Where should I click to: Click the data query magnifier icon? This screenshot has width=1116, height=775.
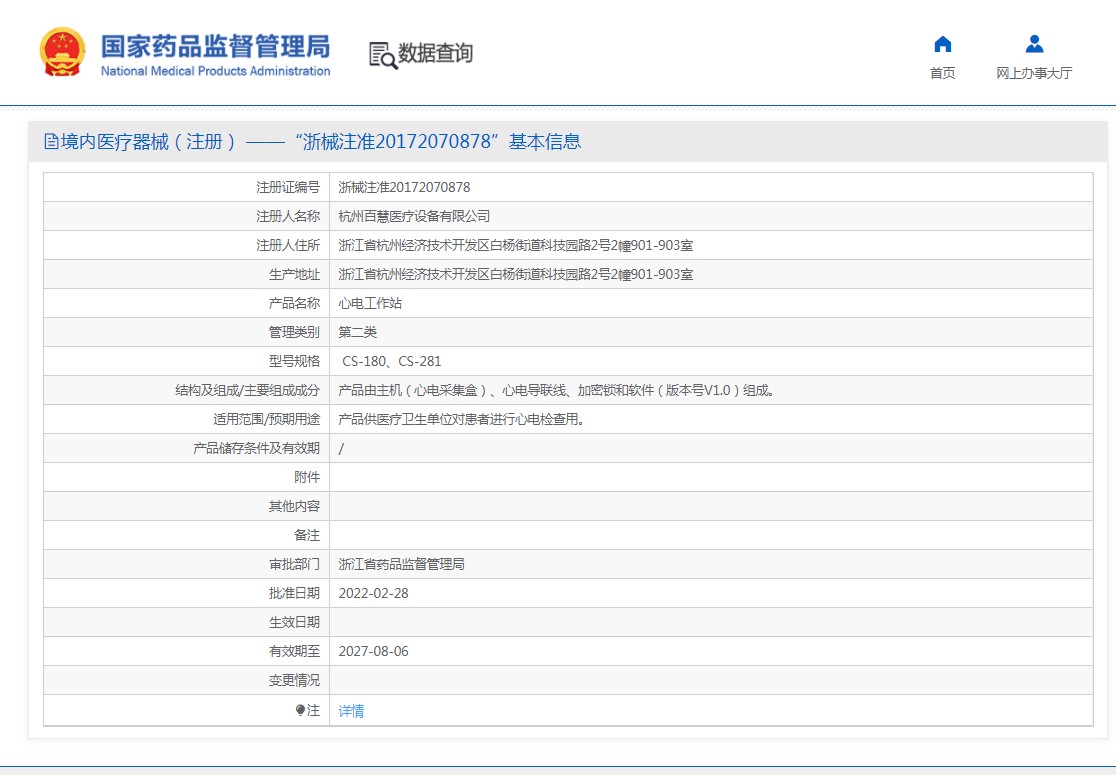coord(383,56)
